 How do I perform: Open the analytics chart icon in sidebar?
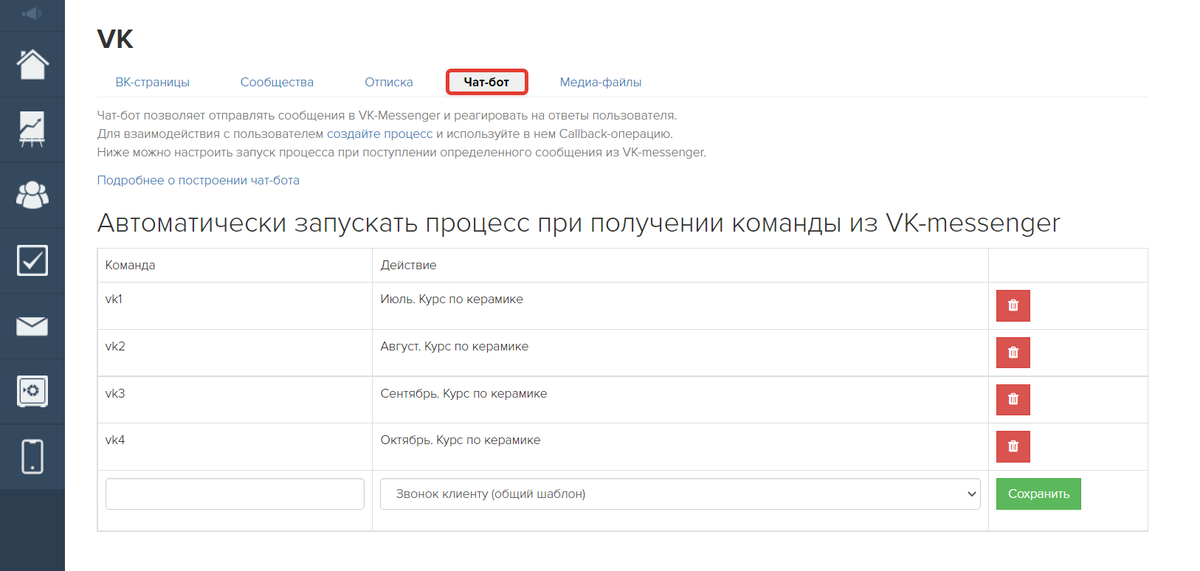click(32, 129)
